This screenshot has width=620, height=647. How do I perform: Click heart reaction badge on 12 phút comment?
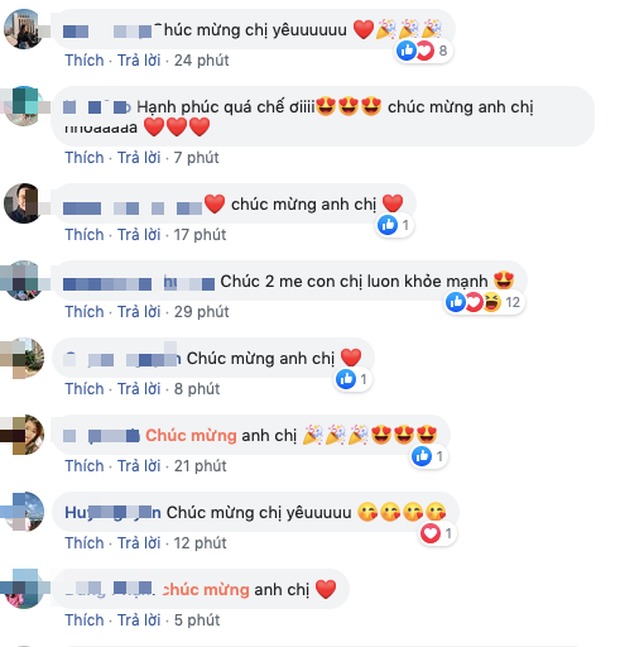click(430, 534)
